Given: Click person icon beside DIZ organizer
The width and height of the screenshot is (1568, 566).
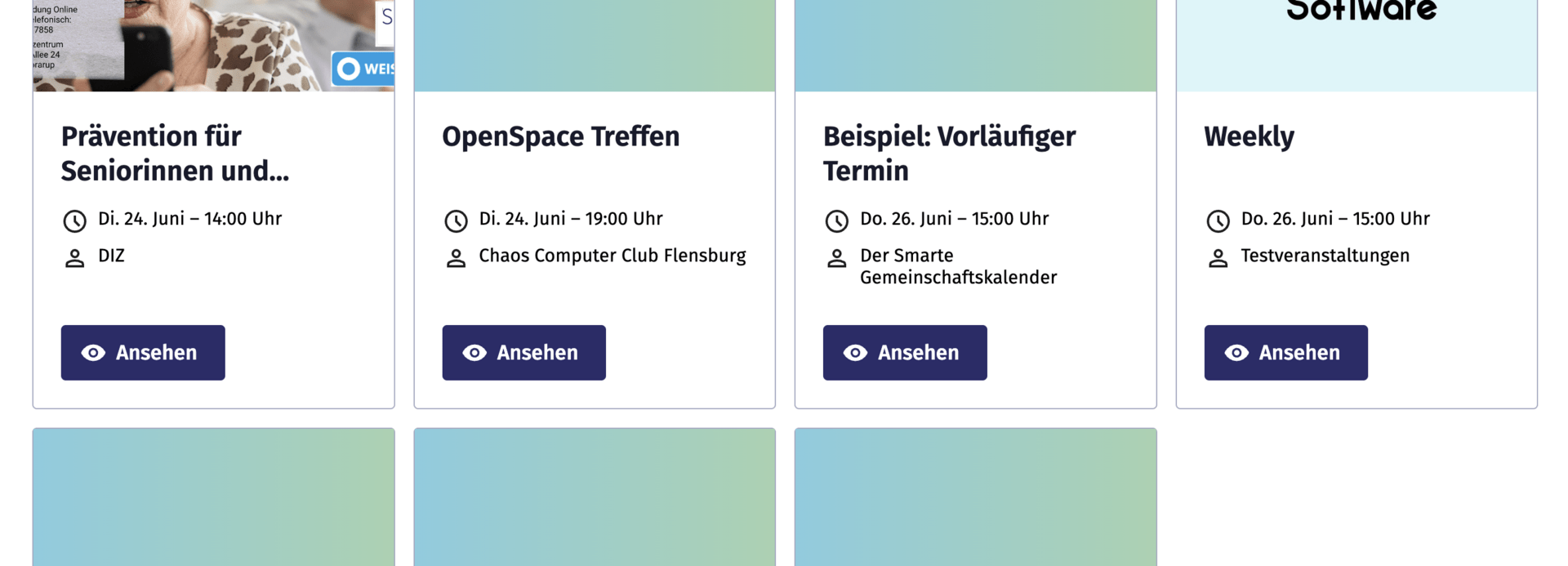Looking at the screenshot, I should click(74, 258).
